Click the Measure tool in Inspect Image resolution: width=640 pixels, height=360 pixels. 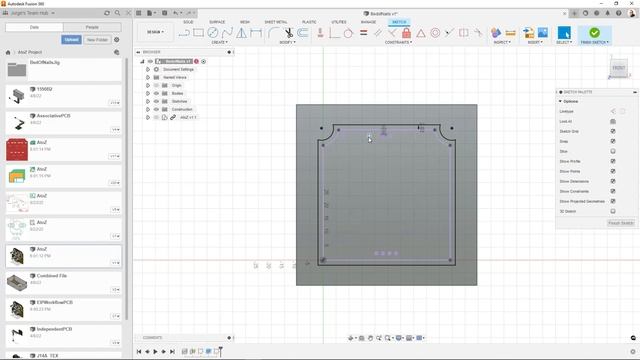(x=510, y=33)
